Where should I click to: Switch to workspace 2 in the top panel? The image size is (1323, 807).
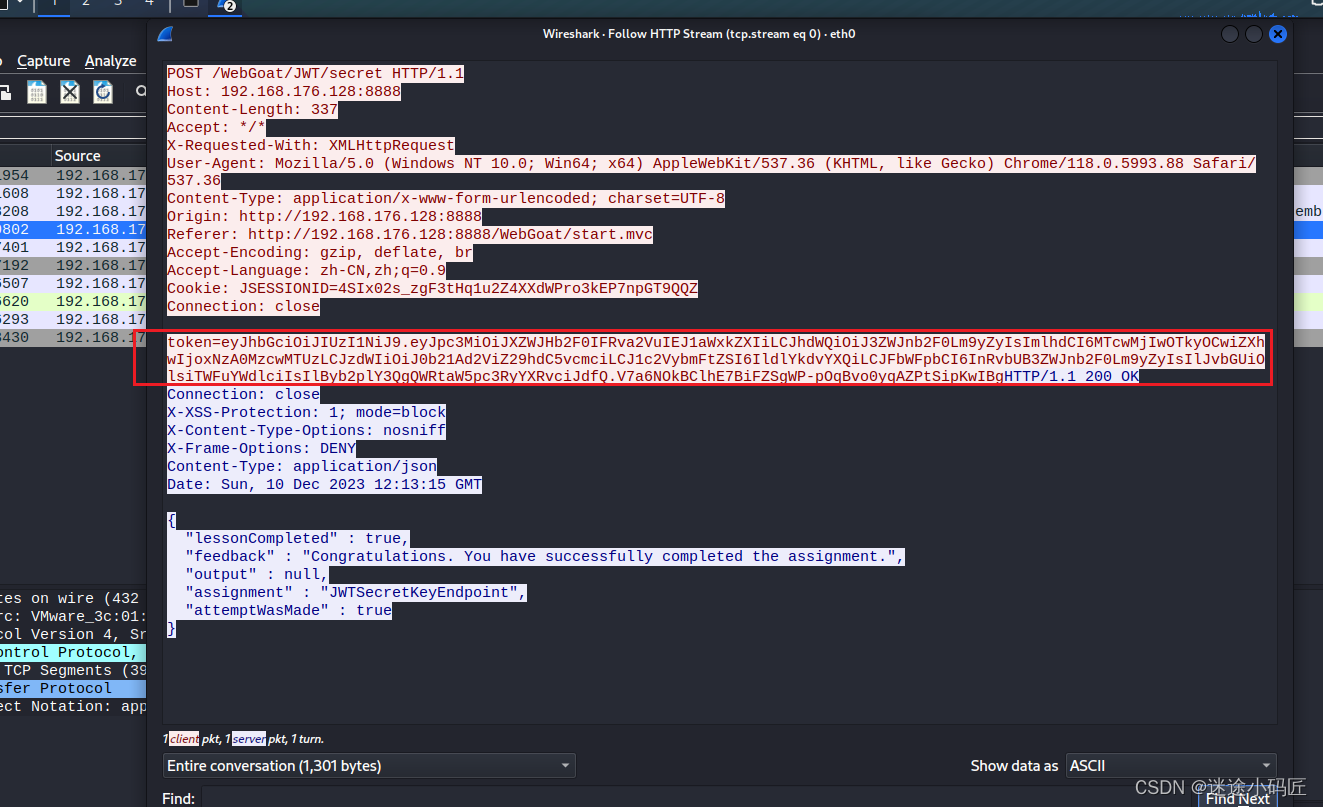point(86,3)
